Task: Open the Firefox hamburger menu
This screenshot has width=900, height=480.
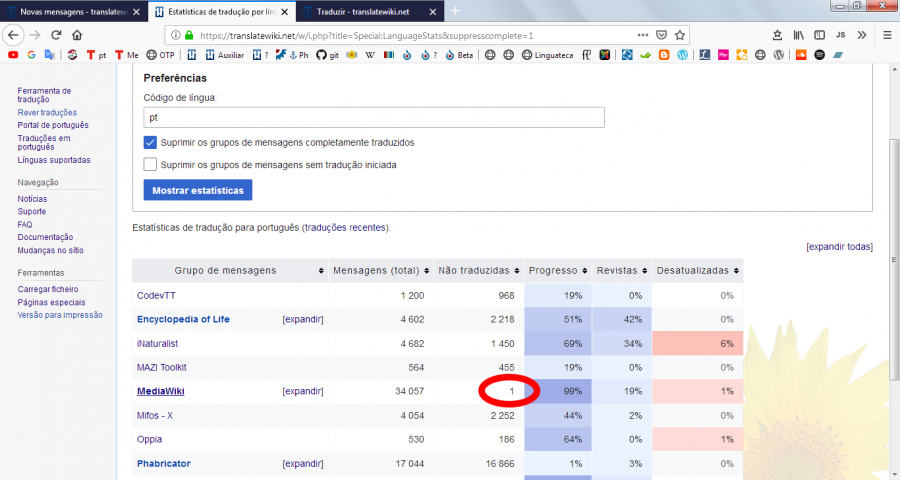Action: click(887, 35)
